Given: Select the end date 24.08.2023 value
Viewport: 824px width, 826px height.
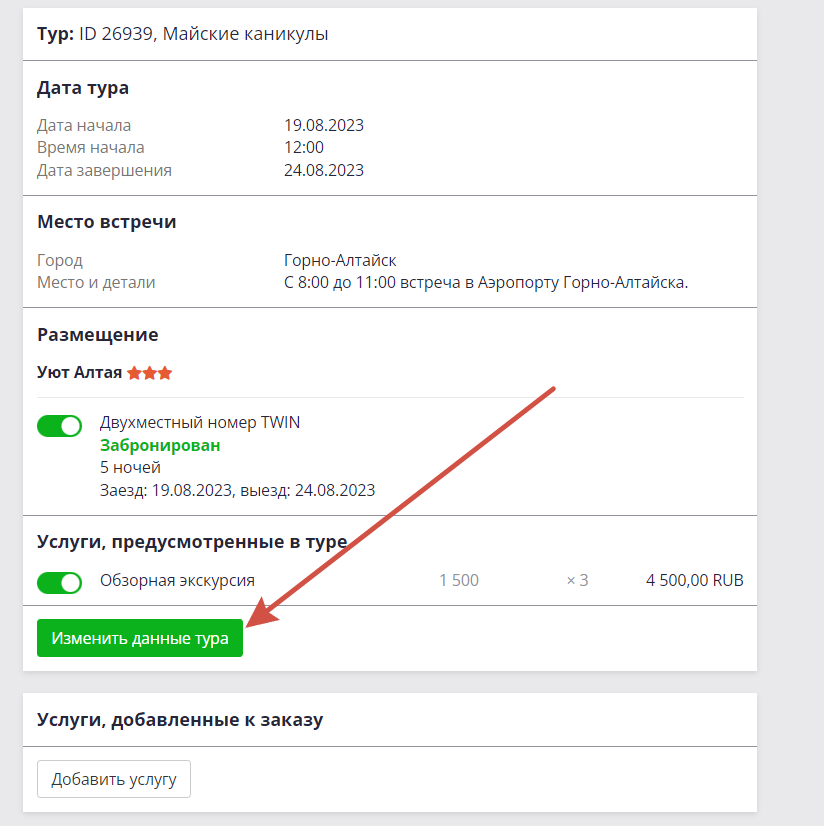Looking at the screenshot, I should 324,170.
